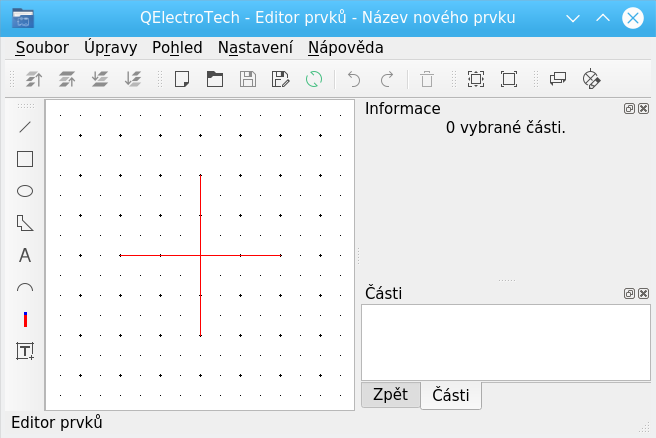Select the polygon drawing tool
Viewport: 656px width, 438px height.
coord(25,223)
